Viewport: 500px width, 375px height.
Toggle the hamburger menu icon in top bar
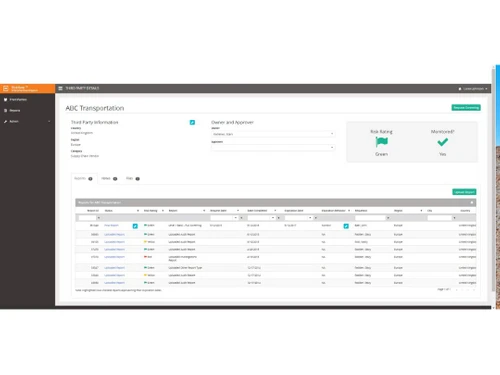pos(60,88)
